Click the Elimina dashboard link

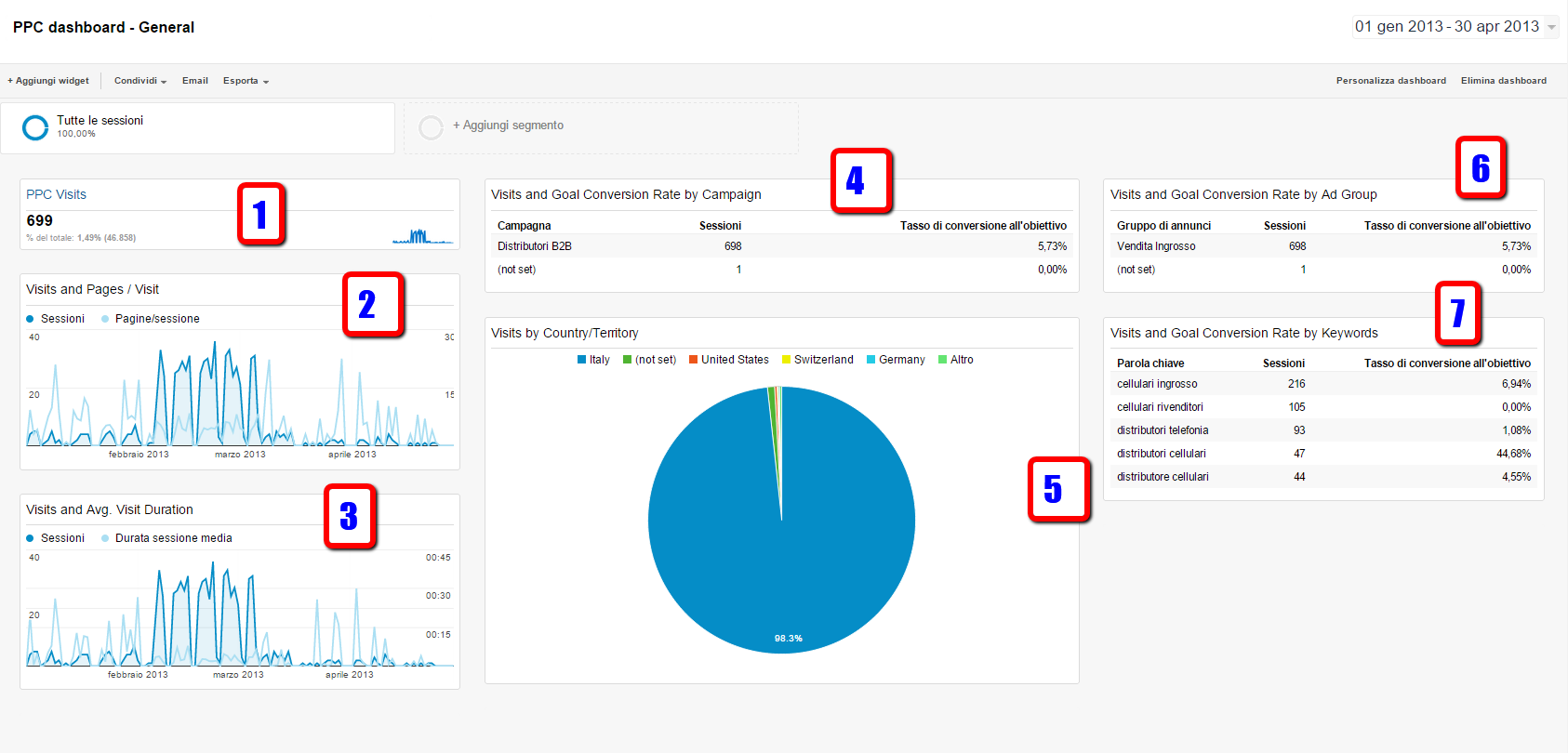[1503, 81]
